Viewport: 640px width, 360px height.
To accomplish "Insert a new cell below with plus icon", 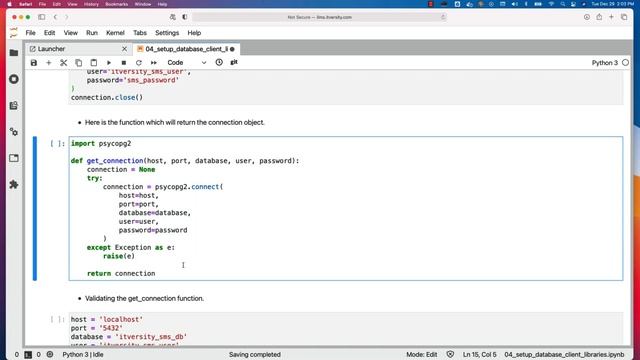I will (x=49, y=63).
